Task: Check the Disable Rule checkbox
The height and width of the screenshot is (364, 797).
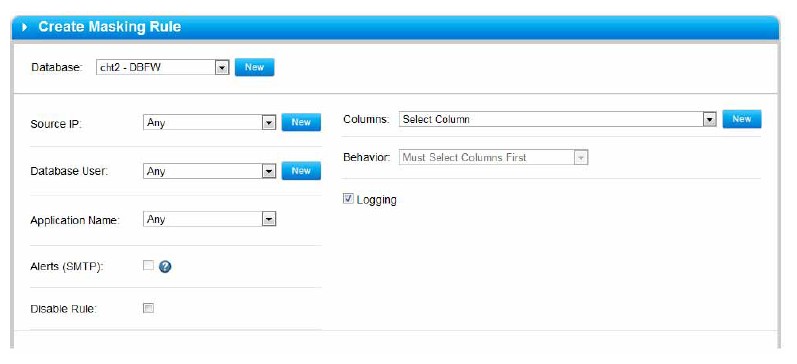Action: 148,308
